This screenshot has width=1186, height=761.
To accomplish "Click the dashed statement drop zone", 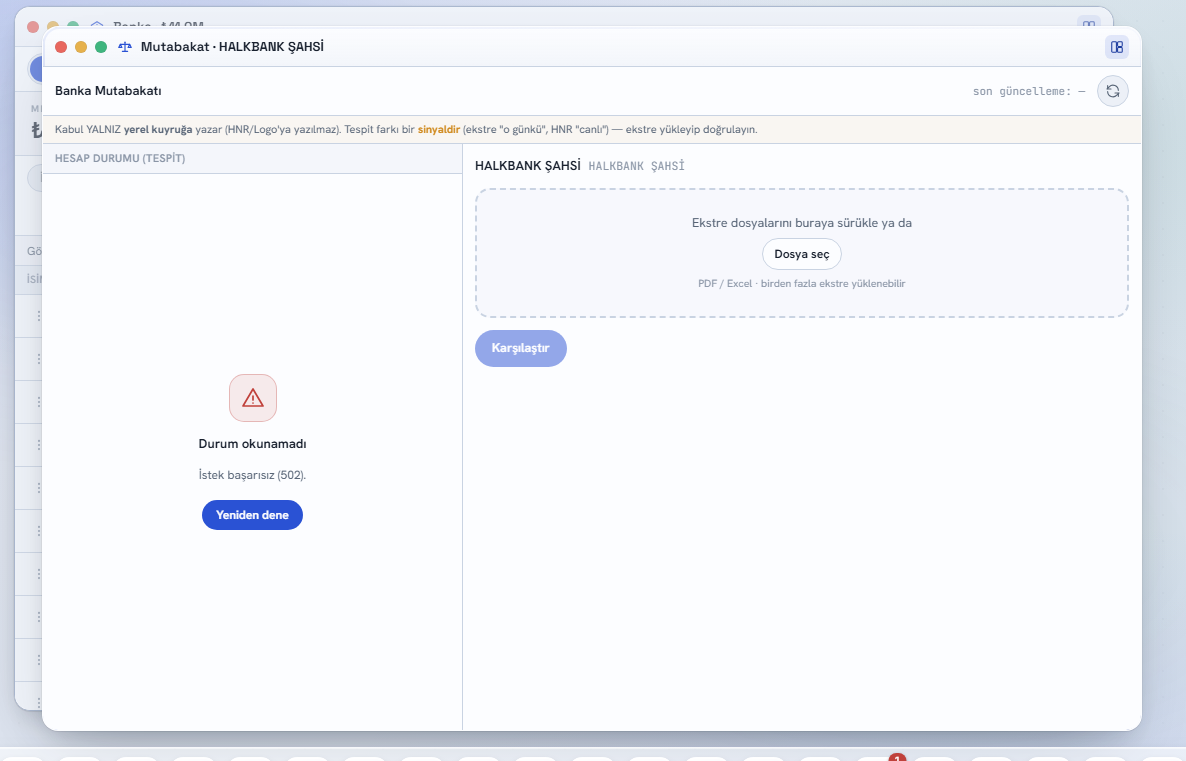I will click(x=802, y=253).
